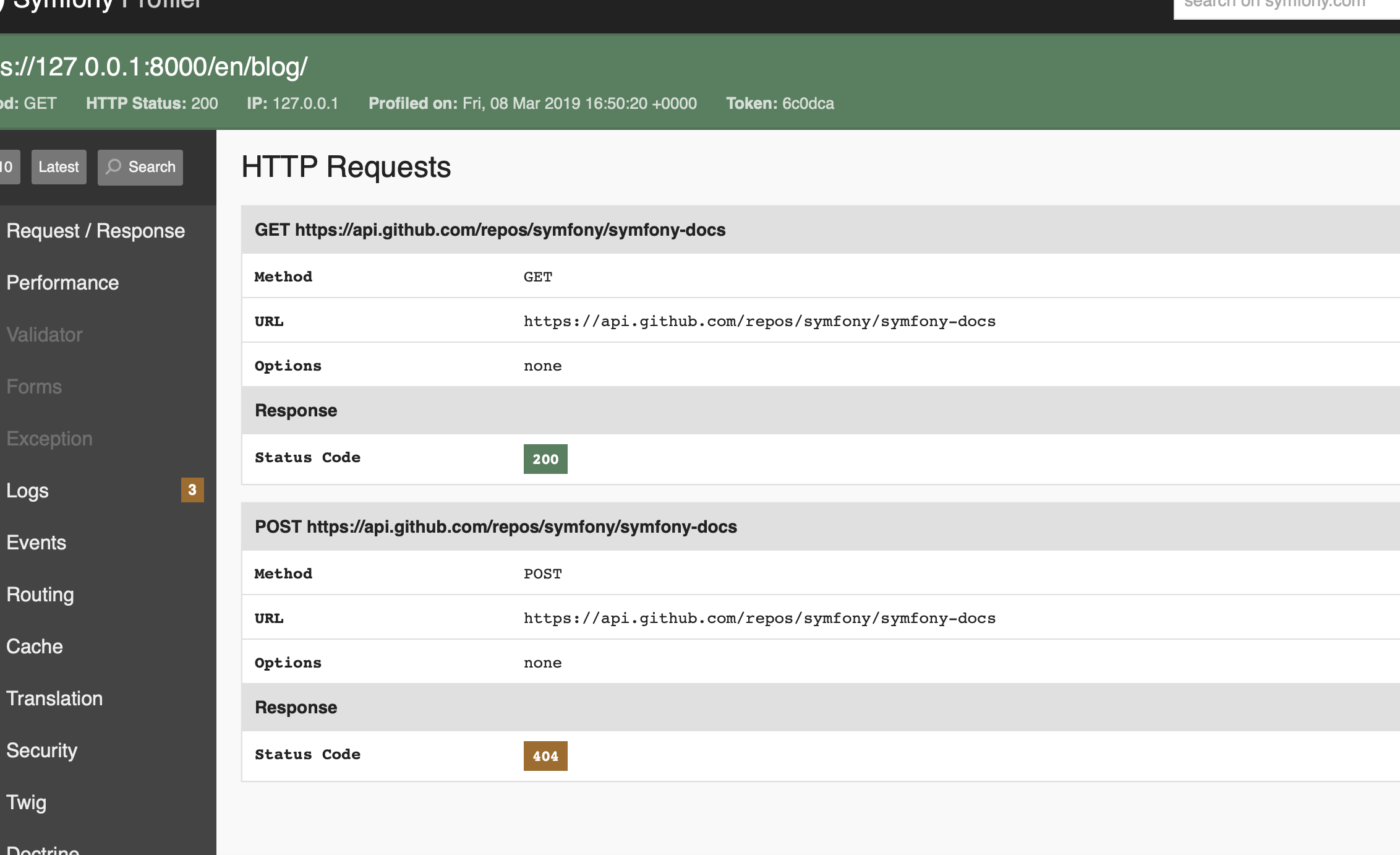Image resolution: width=1400 pixels, height=855 pixels.
Task: Click Status Code label in GET request
Action: coord(307,457)
